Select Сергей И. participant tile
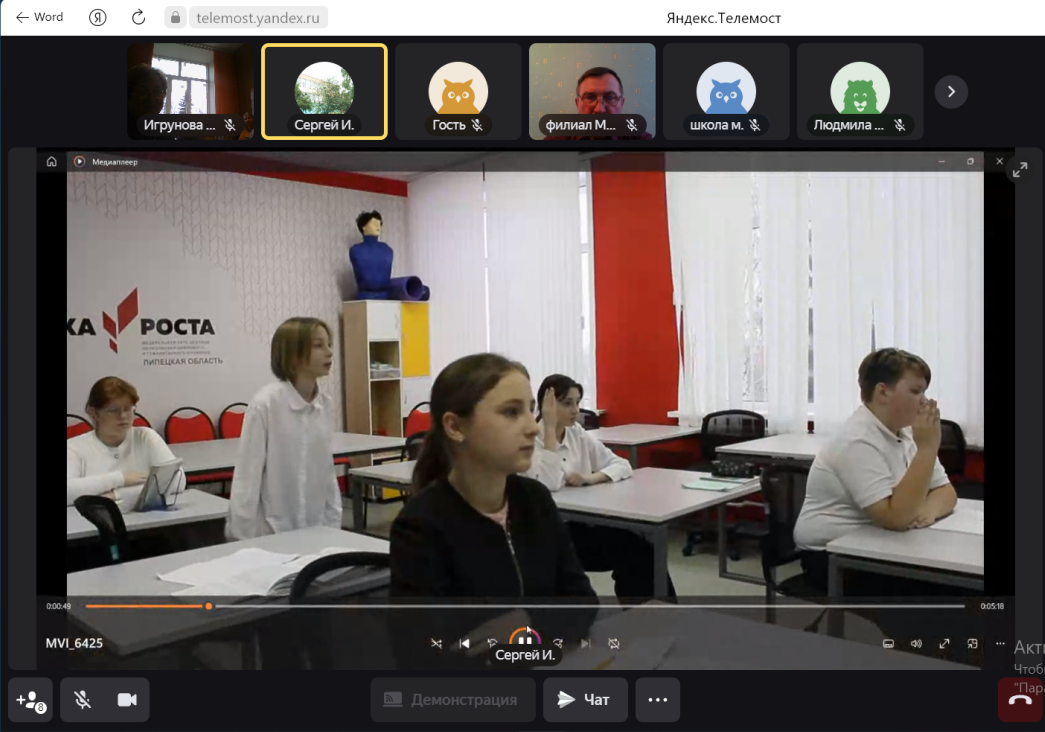 325,91
